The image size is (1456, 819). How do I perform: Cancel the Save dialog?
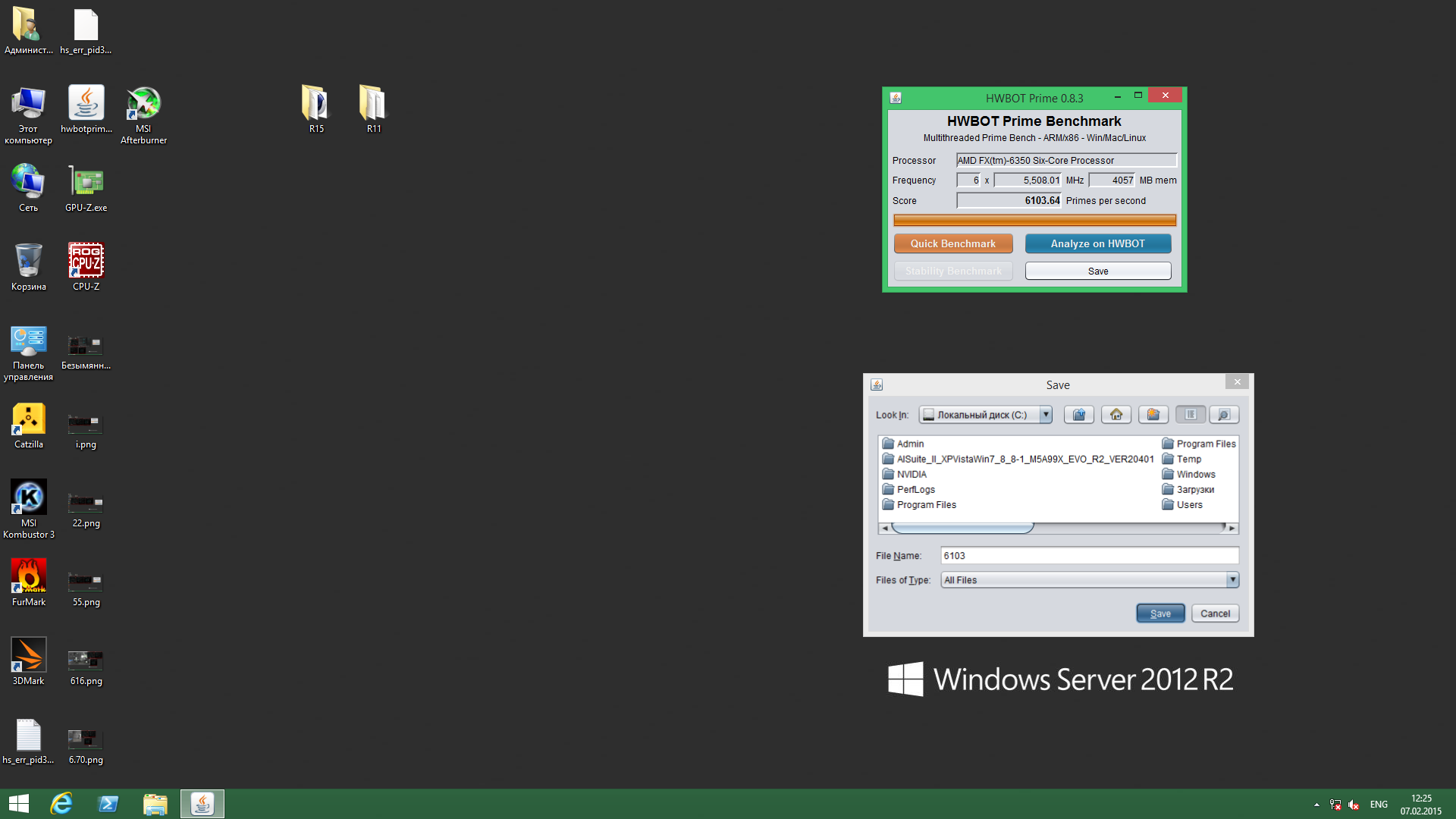coord(1215,613)
